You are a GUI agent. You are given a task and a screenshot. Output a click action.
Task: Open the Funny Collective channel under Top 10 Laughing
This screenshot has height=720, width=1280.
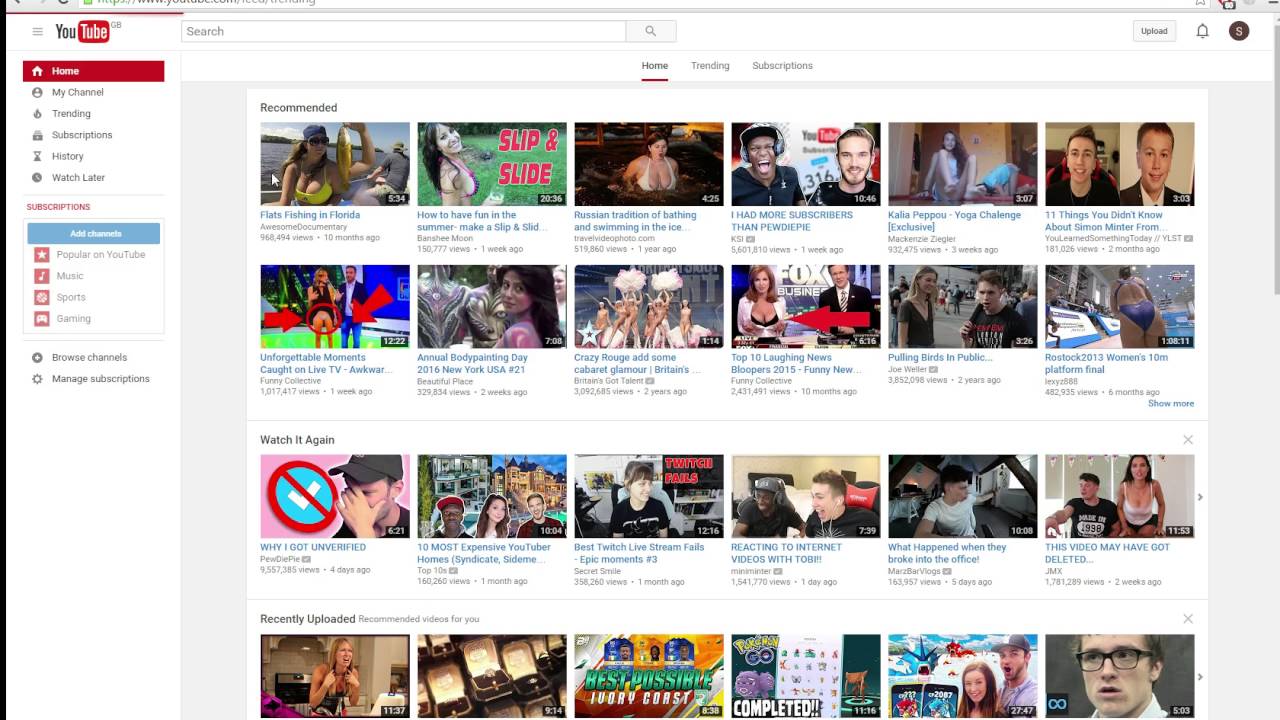[762, 381]
